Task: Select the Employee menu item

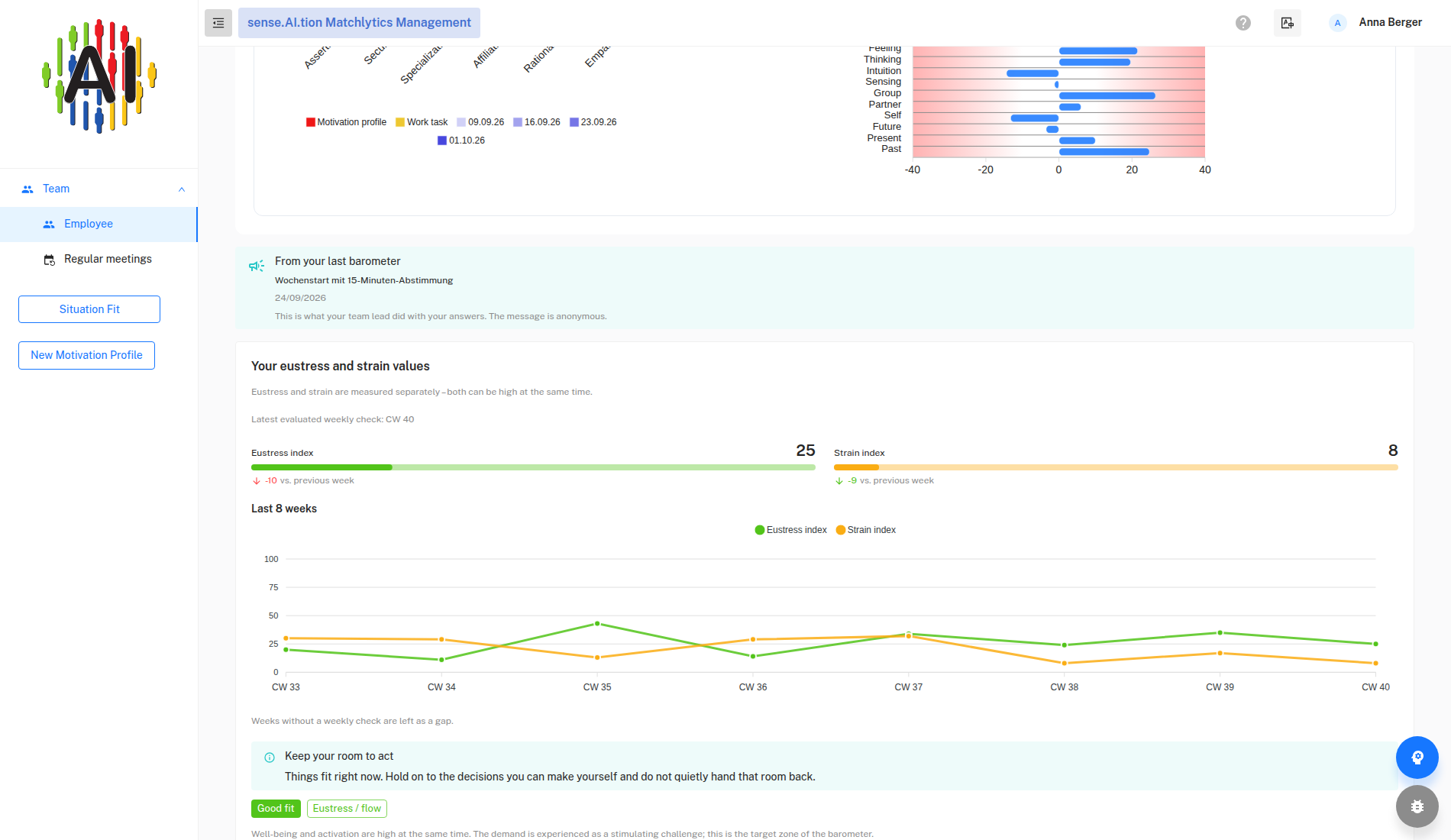Action: pos(99,225)
